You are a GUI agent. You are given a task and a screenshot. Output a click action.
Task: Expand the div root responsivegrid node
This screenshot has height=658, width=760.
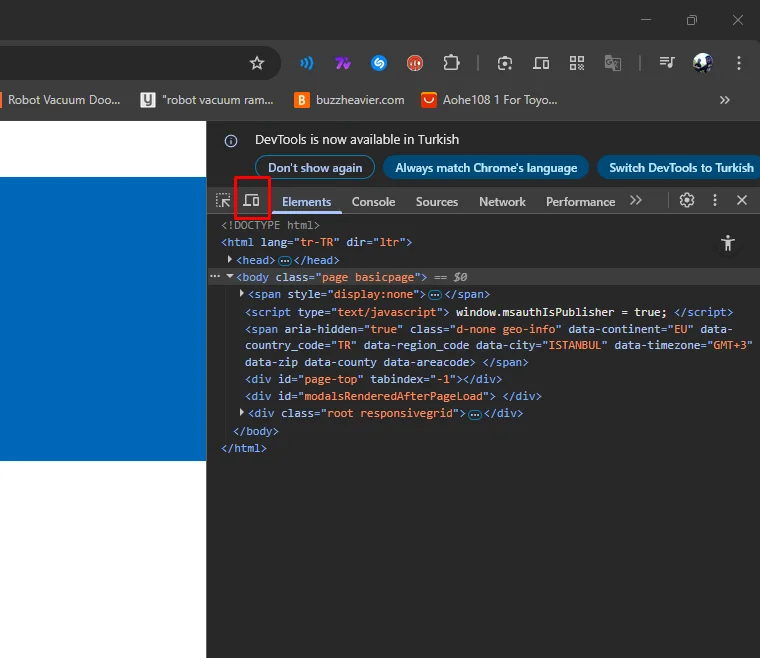(242, 413)
